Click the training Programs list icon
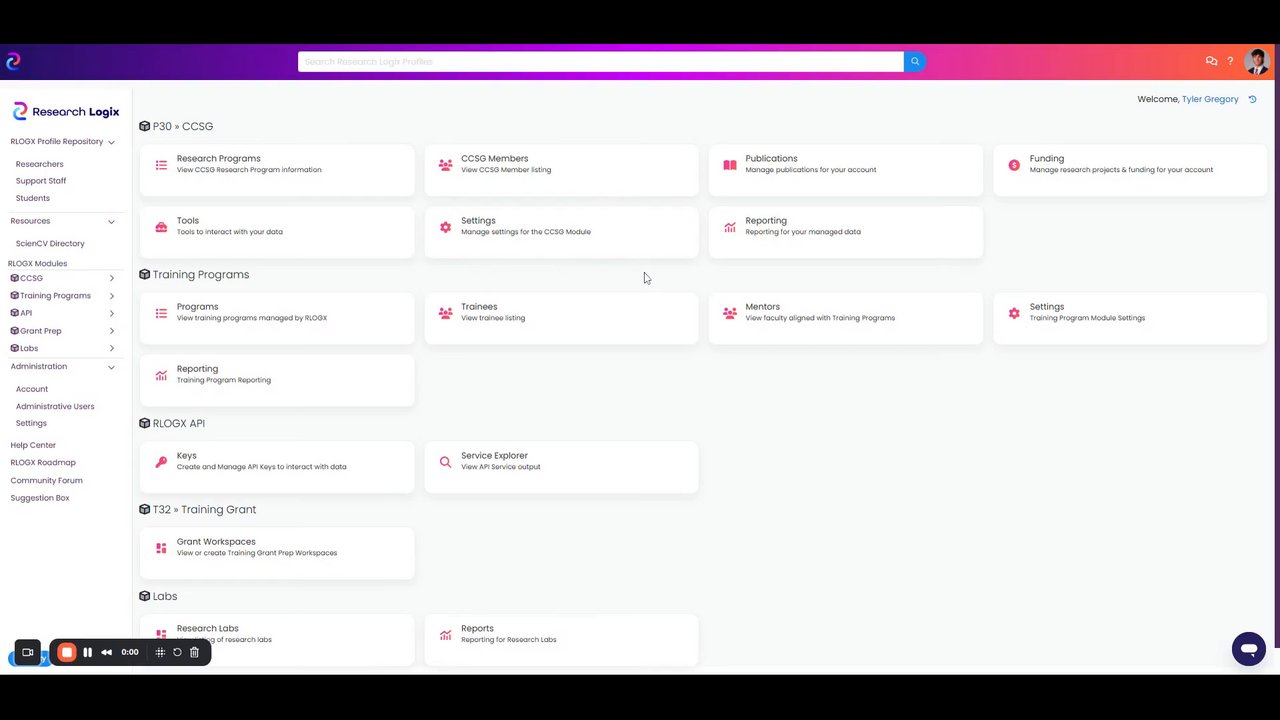Screen dimensions: 1280x720 tap(161, 313)
